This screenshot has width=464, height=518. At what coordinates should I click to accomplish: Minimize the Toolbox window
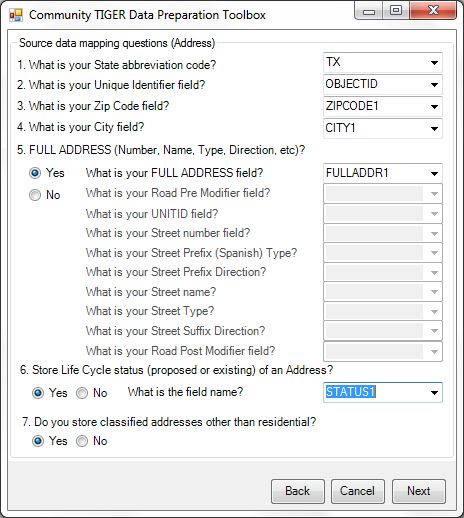pyautogui.click(x=369, y=12)
